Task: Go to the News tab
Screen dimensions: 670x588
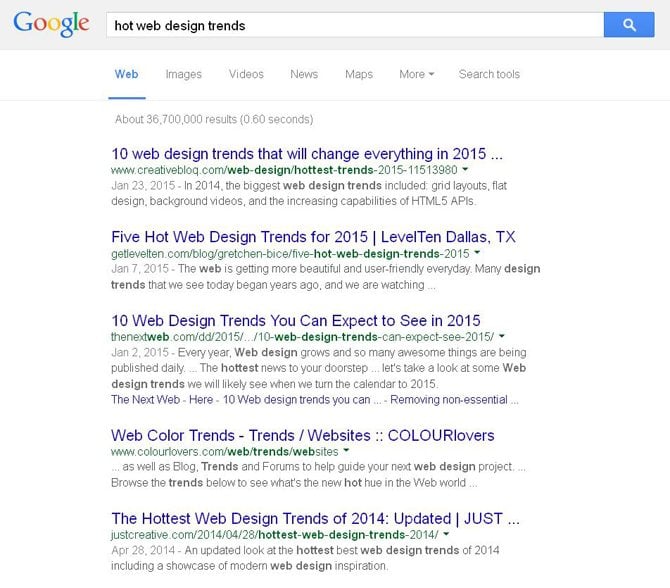Action: [304, 74]
